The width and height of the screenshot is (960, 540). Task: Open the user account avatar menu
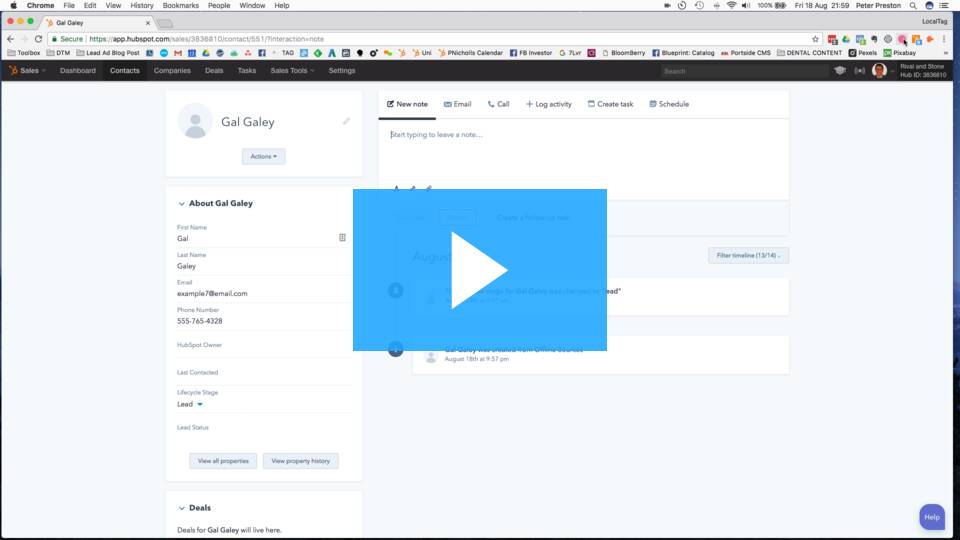coord(879,70)
